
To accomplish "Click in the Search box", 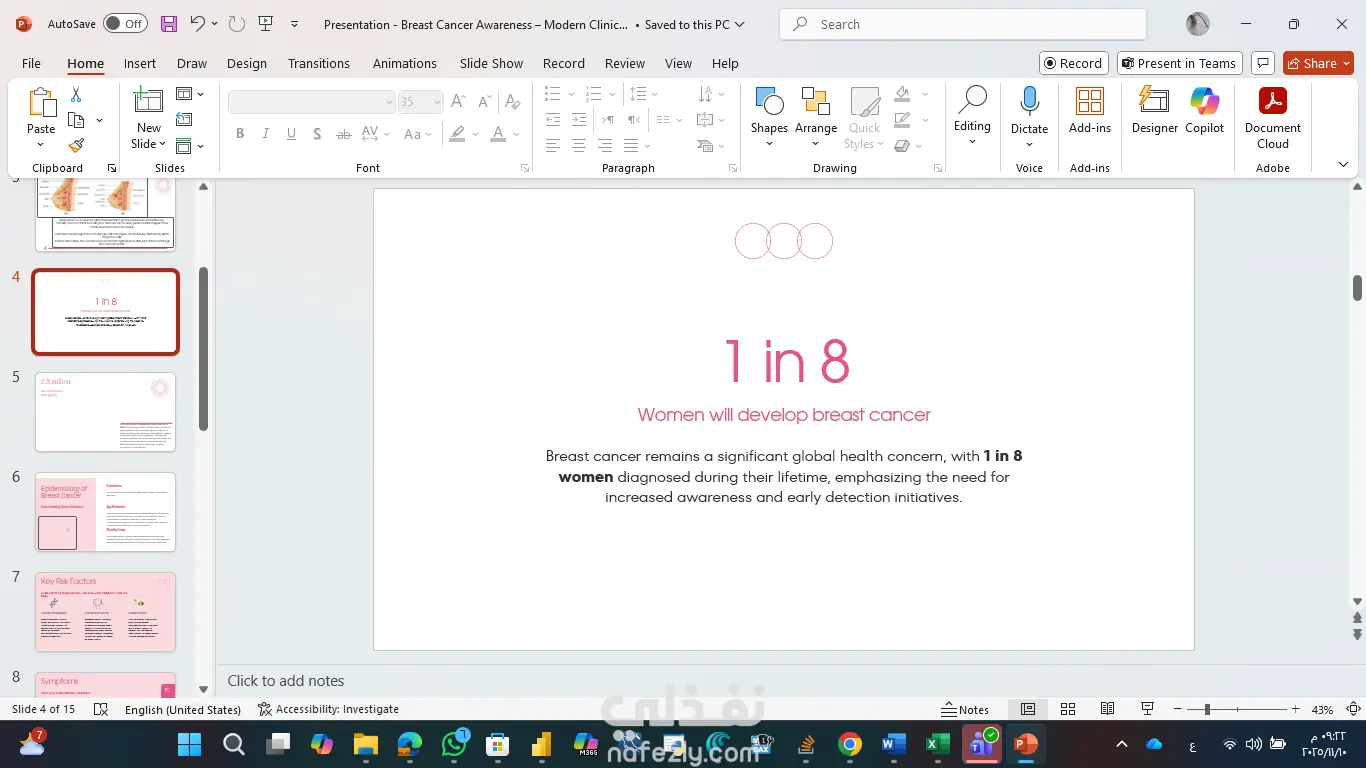I will coord(962,24).
